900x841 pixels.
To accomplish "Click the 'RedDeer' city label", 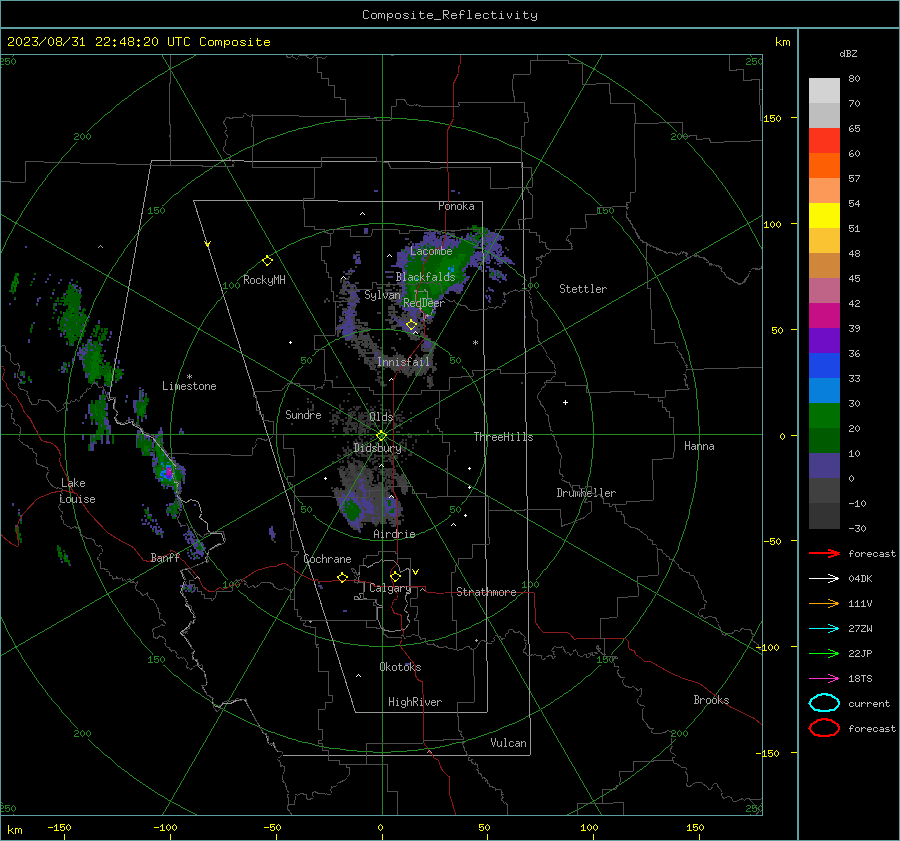I will point(424,303).
